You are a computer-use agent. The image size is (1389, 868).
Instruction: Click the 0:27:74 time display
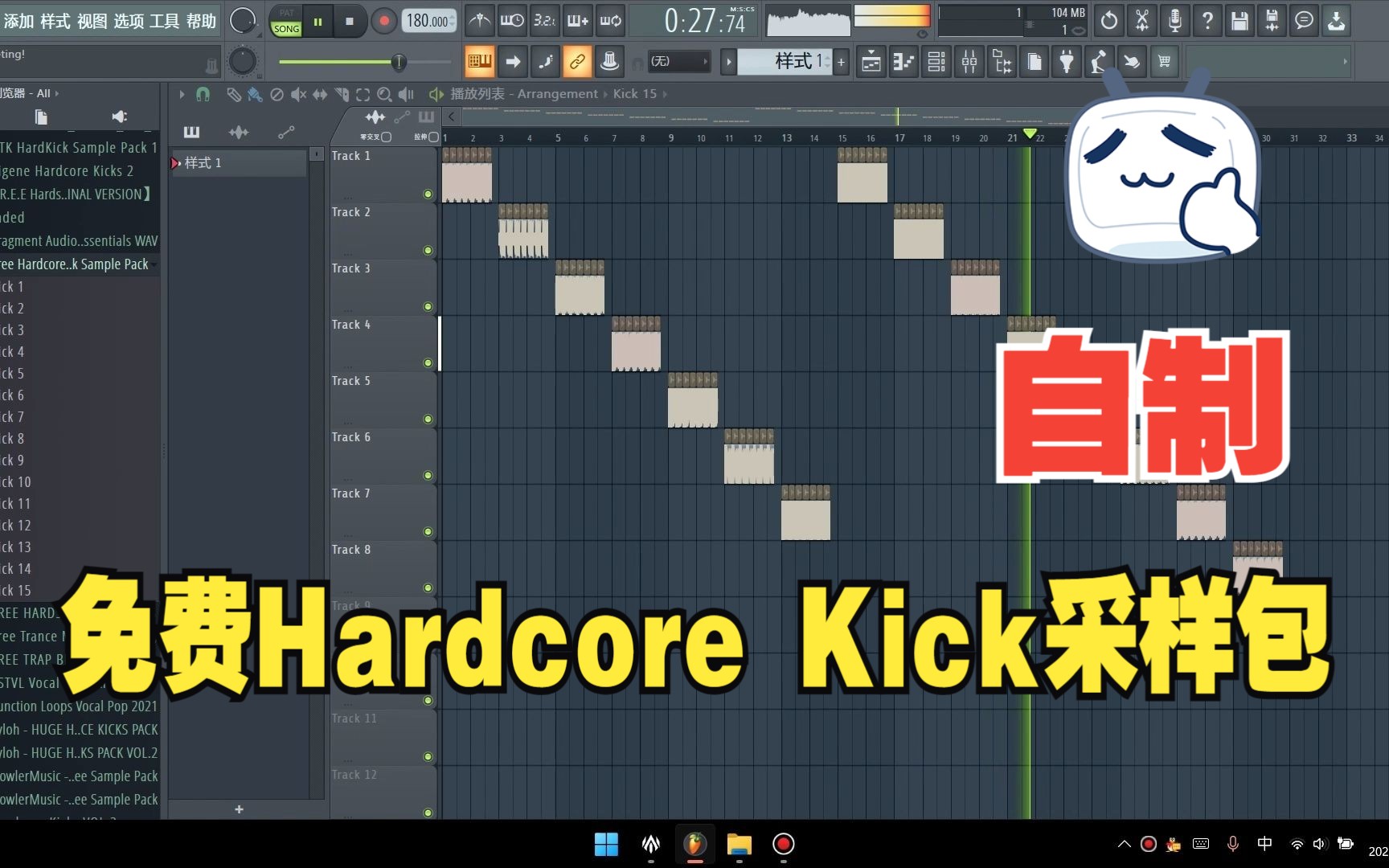(705, 21)
